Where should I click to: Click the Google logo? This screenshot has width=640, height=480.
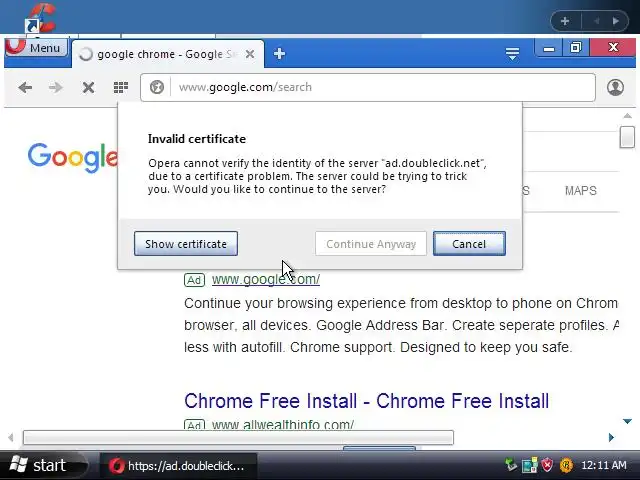pyautogui.click(x=73, y=157)
